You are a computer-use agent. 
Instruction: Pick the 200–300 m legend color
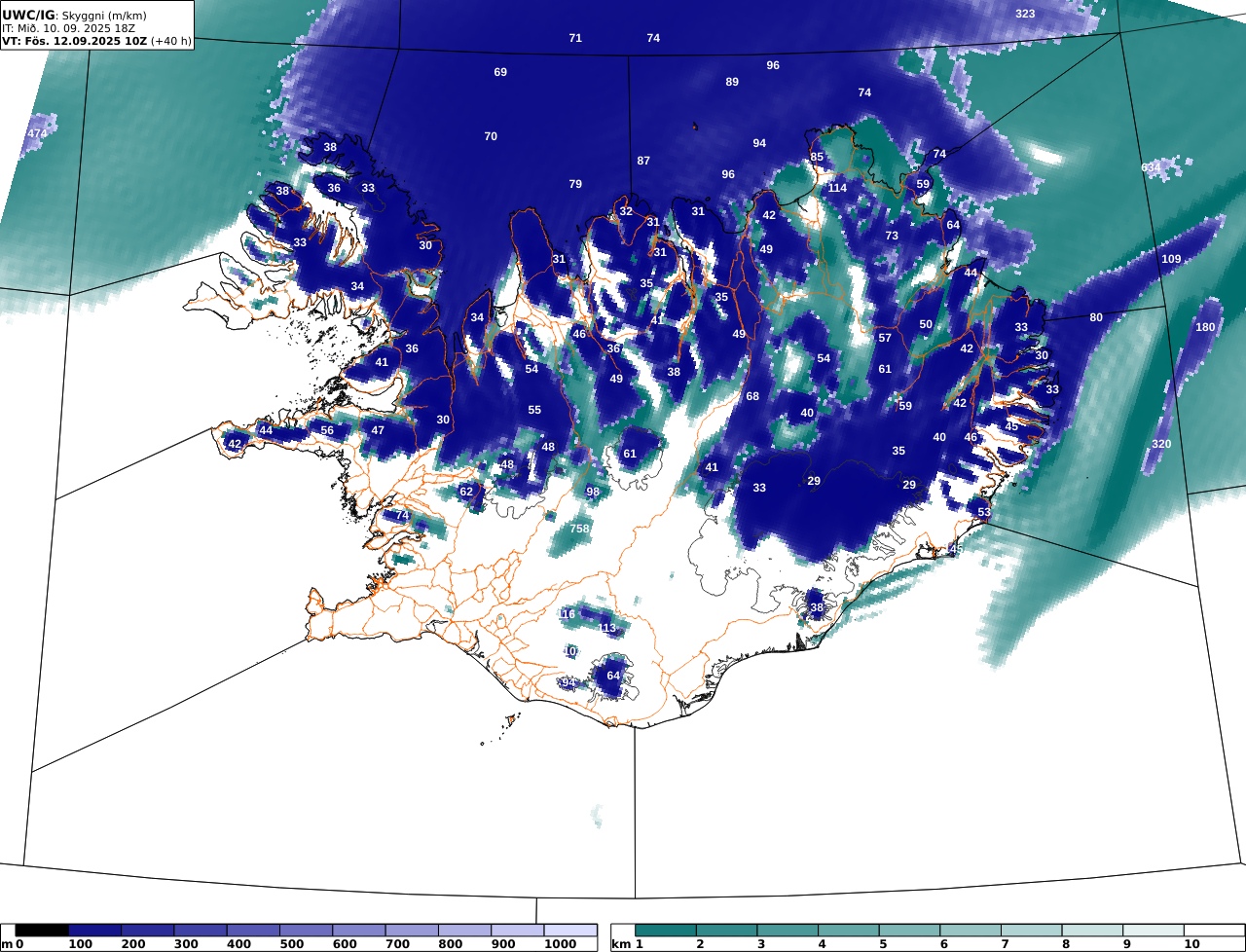[147, 931]
